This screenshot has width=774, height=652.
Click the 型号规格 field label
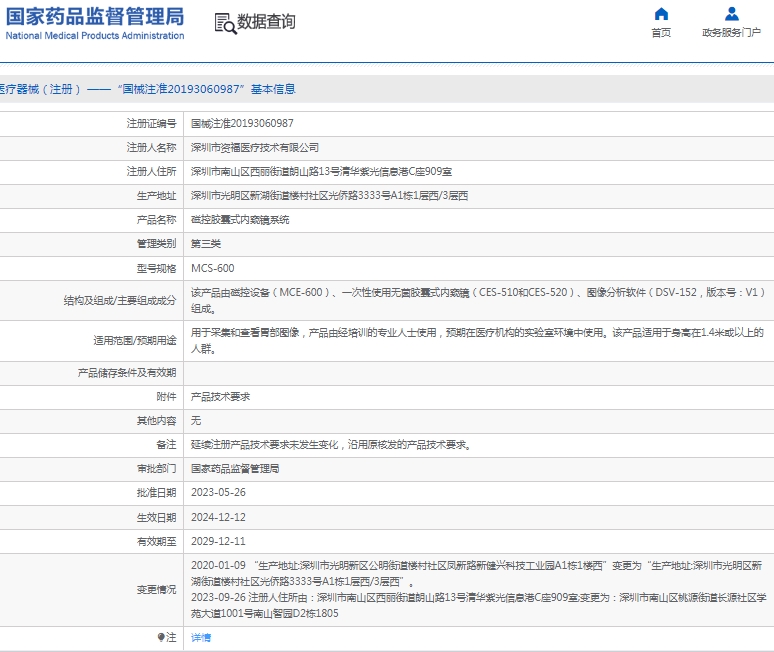coord(156,268)
